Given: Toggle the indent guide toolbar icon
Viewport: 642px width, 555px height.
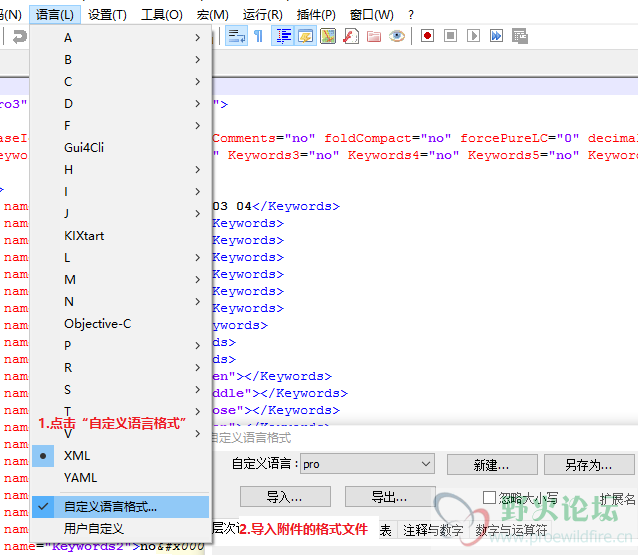Looking at the screenshot, I should (x=283, y=36).
